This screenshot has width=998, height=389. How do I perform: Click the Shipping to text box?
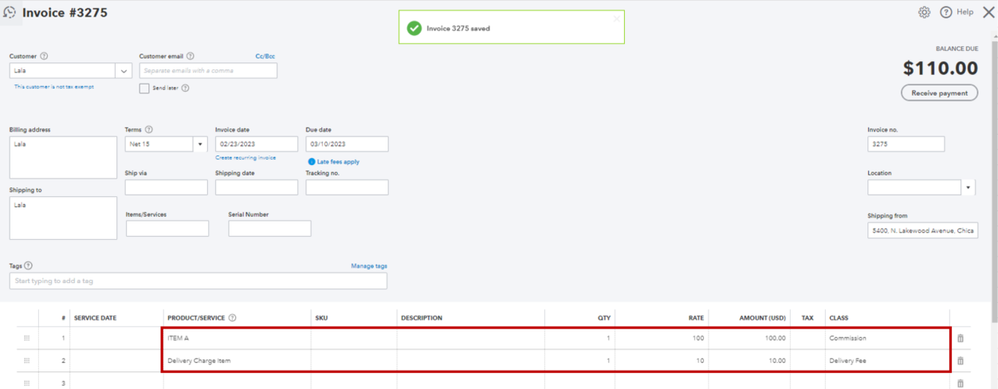click(x=63, y=218)
